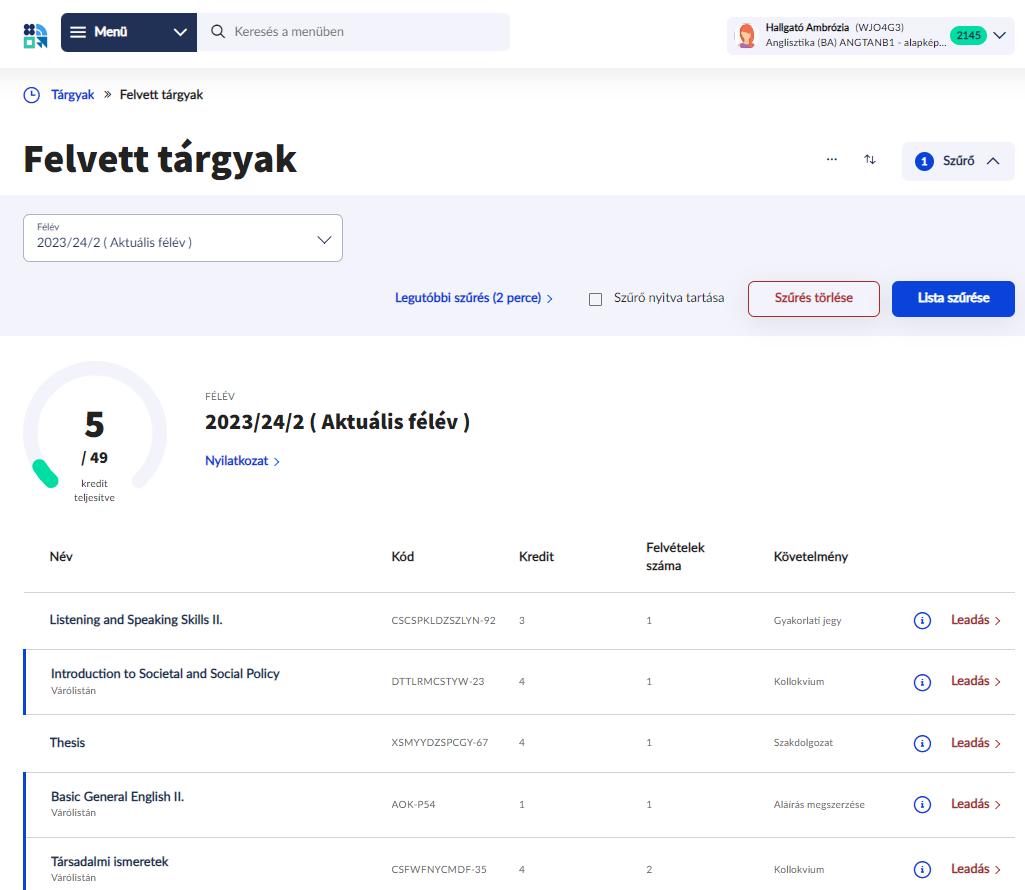
Task: View info for Társadalmi ismeretek
Action: 922,869
